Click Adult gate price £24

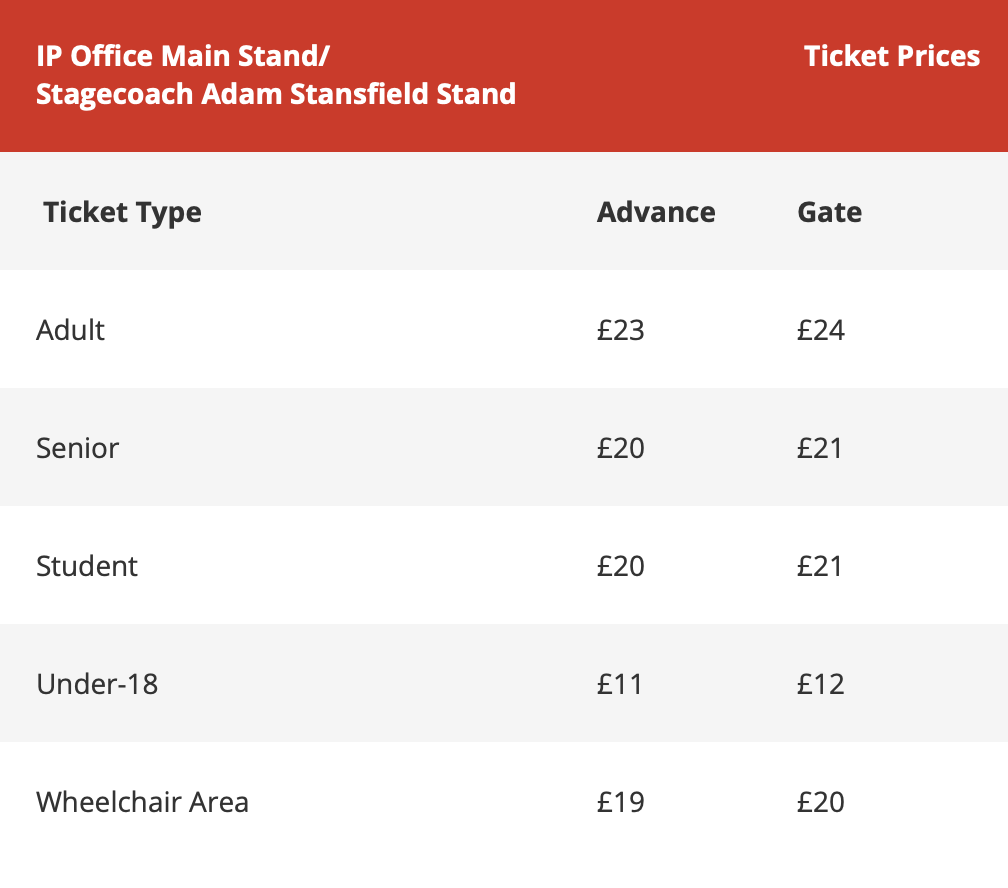click(x=820, y=330)
